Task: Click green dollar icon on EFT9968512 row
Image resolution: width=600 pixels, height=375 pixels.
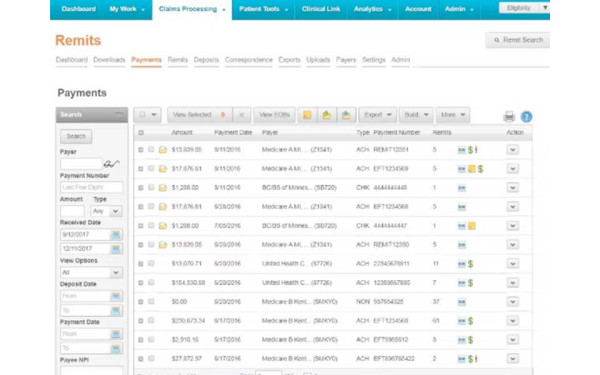Action: tap(470, 340)
